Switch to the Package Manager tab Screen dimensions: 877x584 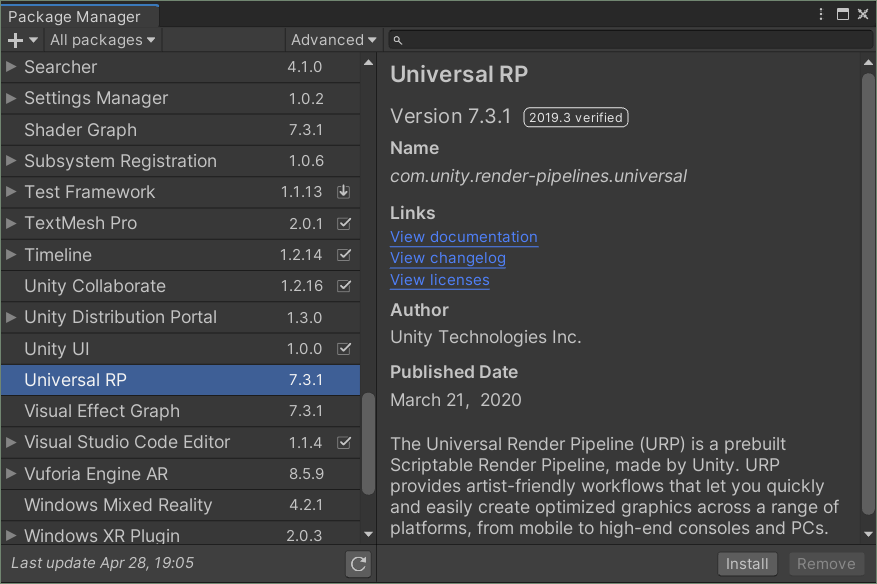click(80, 16)
